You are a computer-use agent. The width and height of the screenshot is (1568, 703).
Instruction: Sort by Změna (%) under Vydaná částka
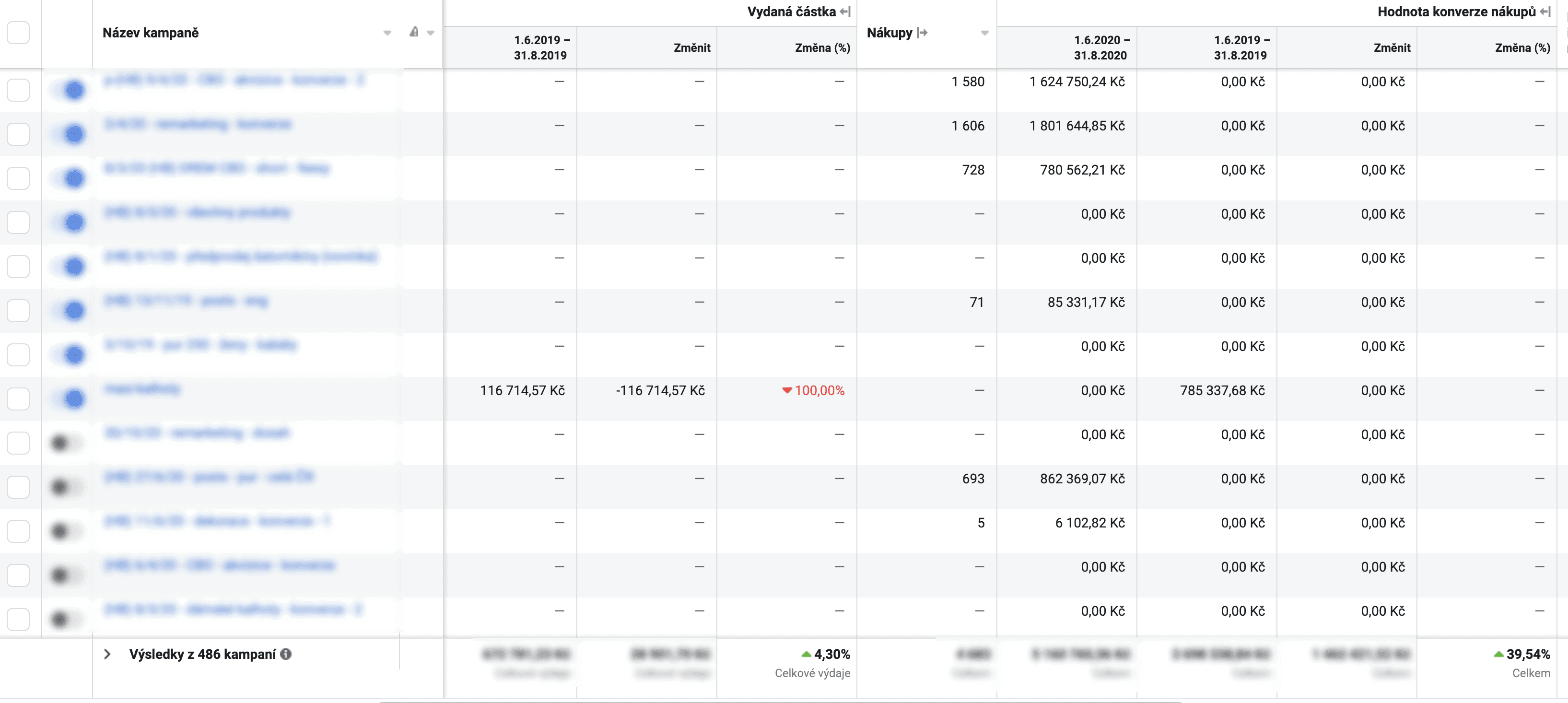(x=822, y=47)
